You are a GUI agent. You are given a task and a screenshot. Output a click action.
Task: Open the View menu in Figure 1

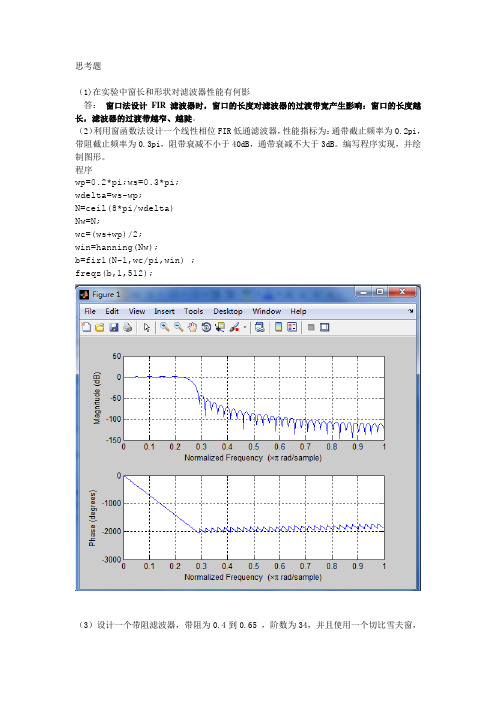137,311
